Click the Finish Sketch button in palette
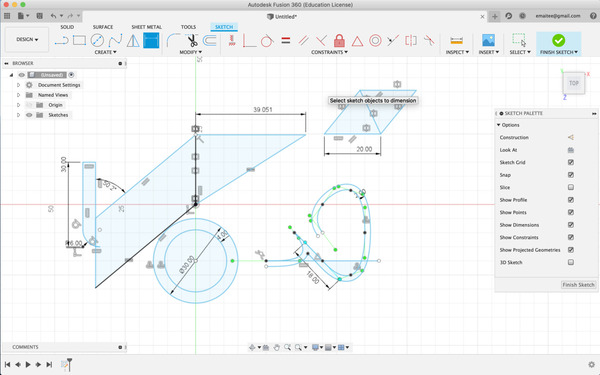Image resolution: width=600 pixels, height=375 pixels. 578,285
